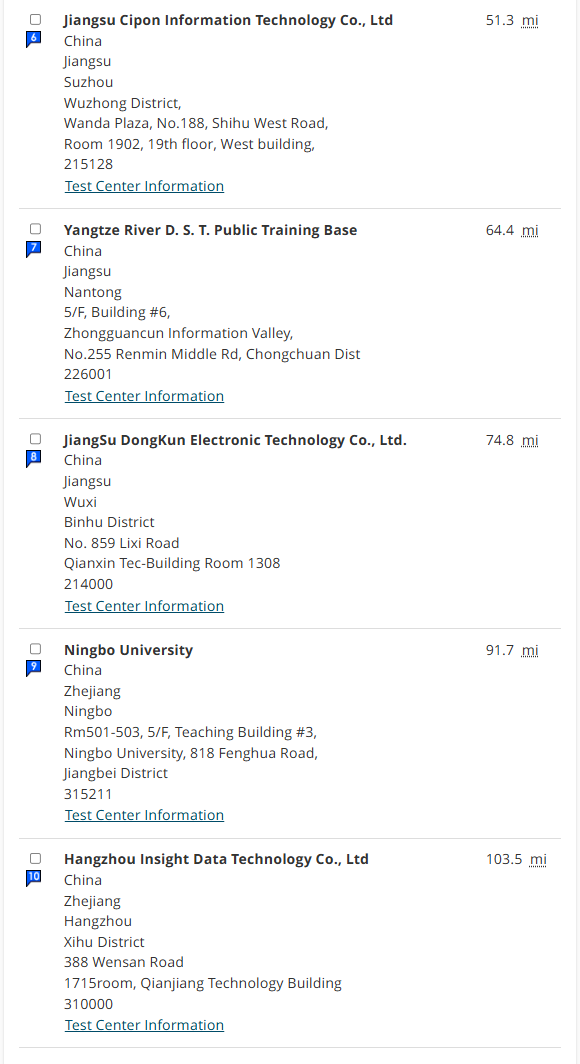Open Test Center Information for Yangtze River base
Viewport: 580px width, 1064px height.
coord(144,396)
